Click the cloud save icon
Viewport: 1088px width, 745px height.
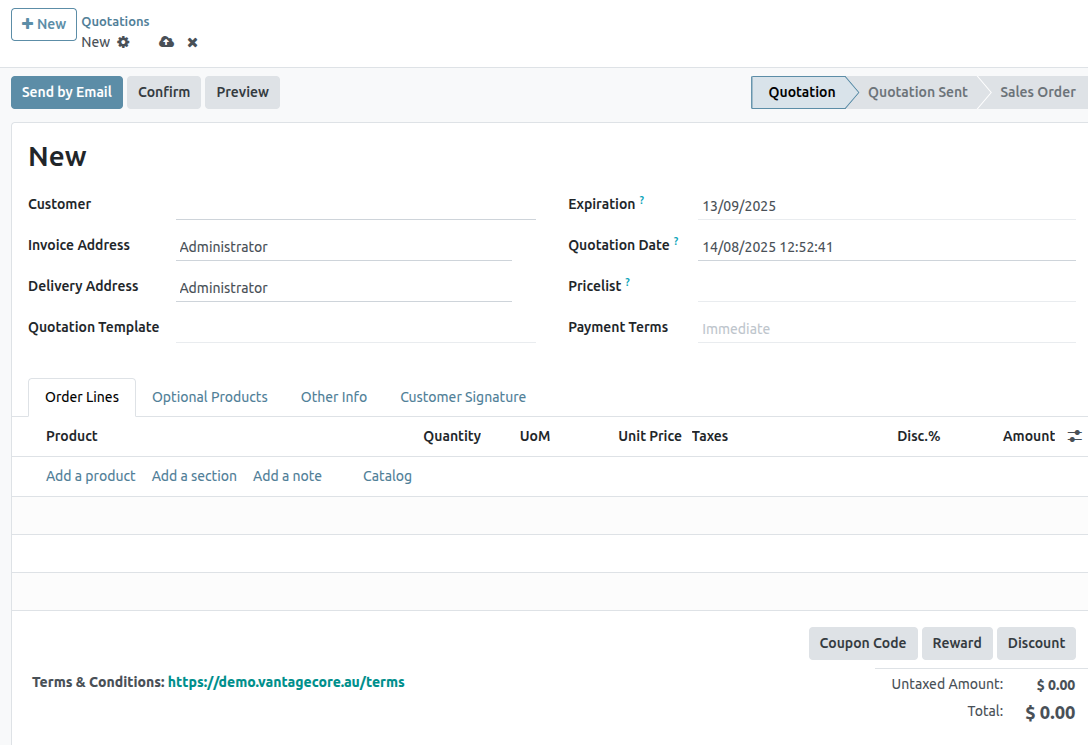[166, 42]
